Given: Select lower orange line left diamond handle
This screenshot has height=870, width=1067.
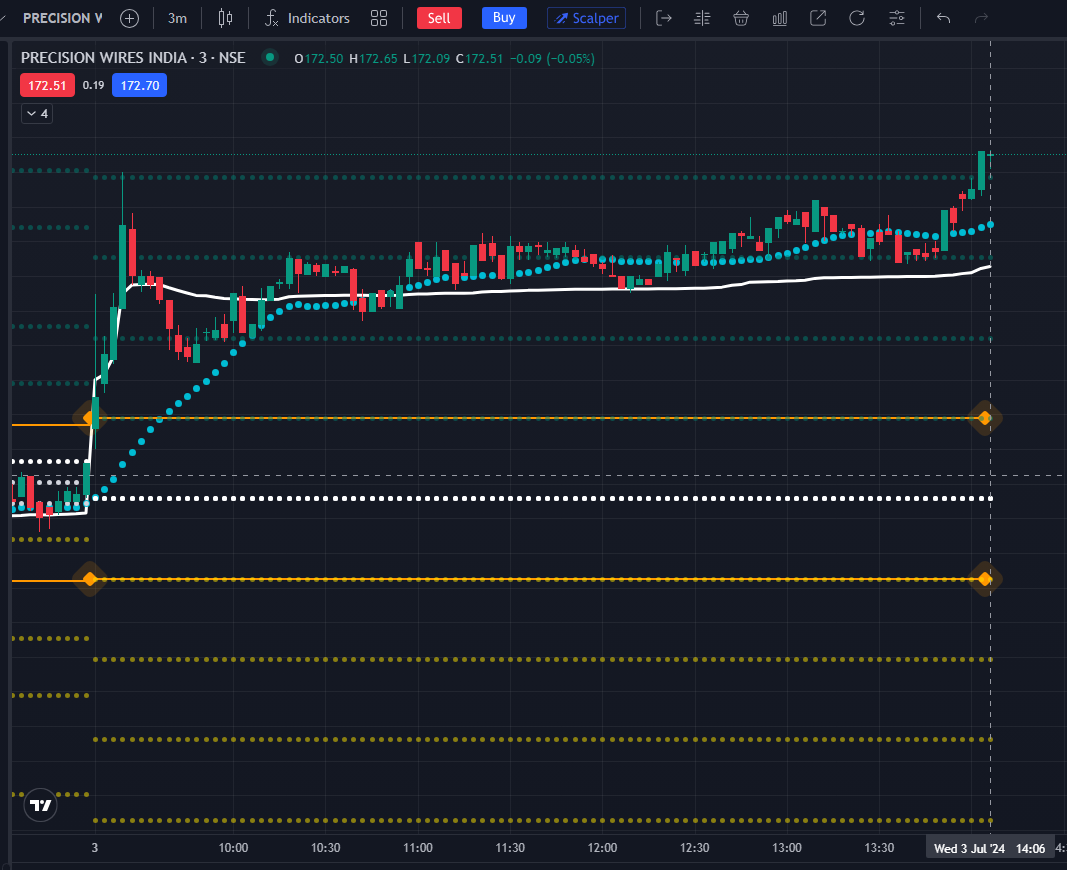Looking at the screenshot, I should pos(89,580).
